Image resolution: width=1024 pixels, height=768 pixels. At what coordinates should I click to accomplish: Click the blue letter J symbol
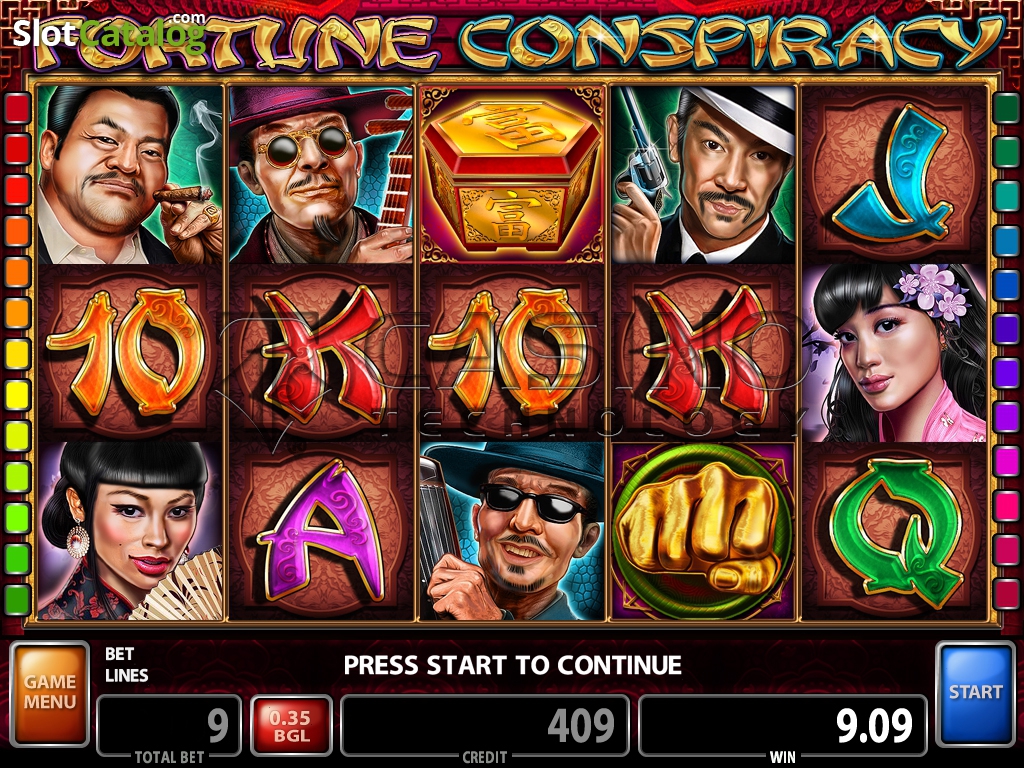[x=895, y=175]
